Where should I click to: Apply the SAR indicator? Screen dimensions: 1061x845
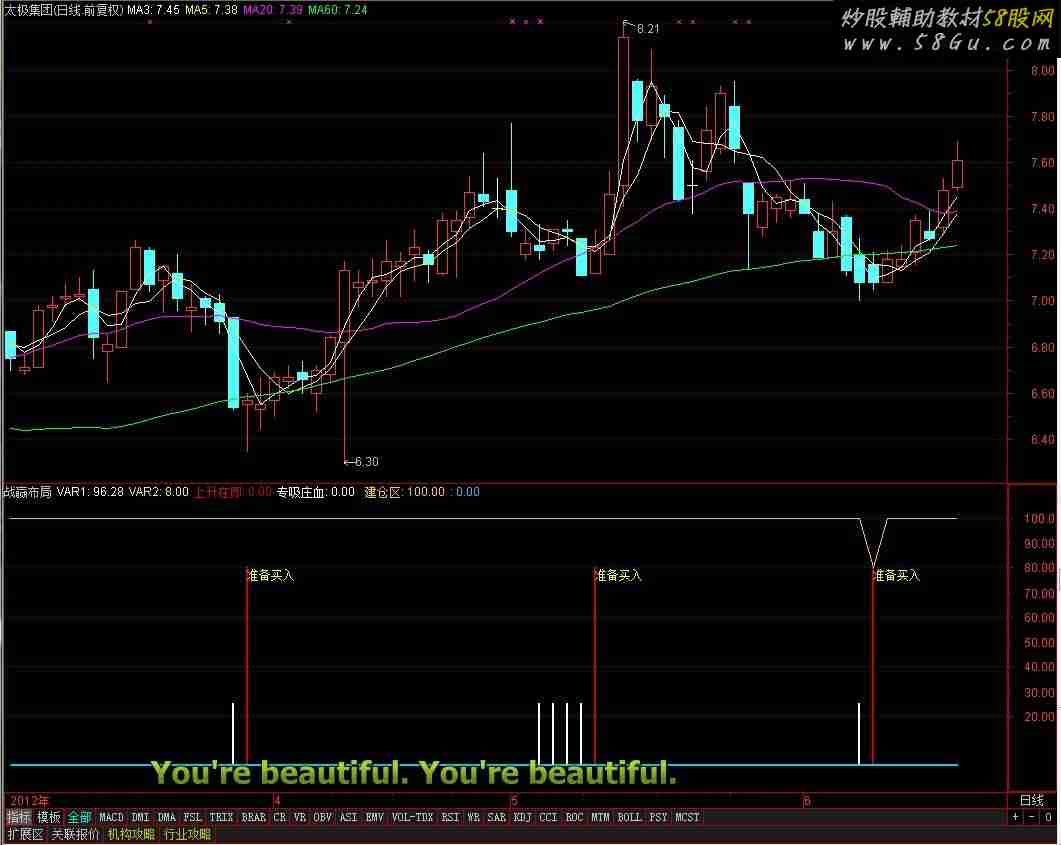[x=497, y=817]
